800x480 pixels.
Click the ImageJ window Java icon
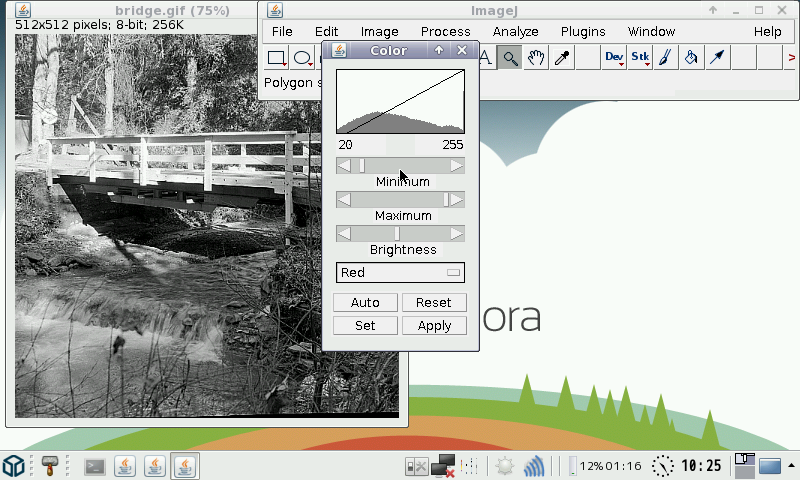tap(275, 10)
